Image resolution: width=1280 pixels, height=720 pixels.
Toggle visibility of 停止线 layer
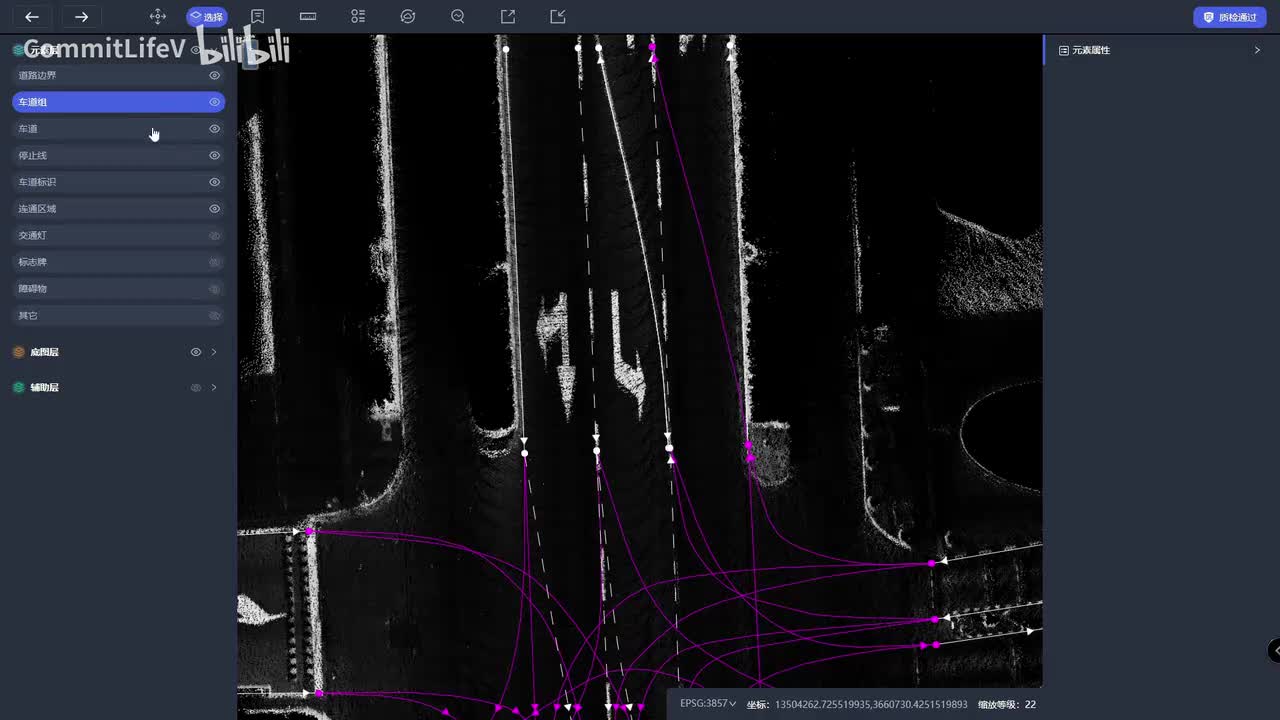pos(214,156)
